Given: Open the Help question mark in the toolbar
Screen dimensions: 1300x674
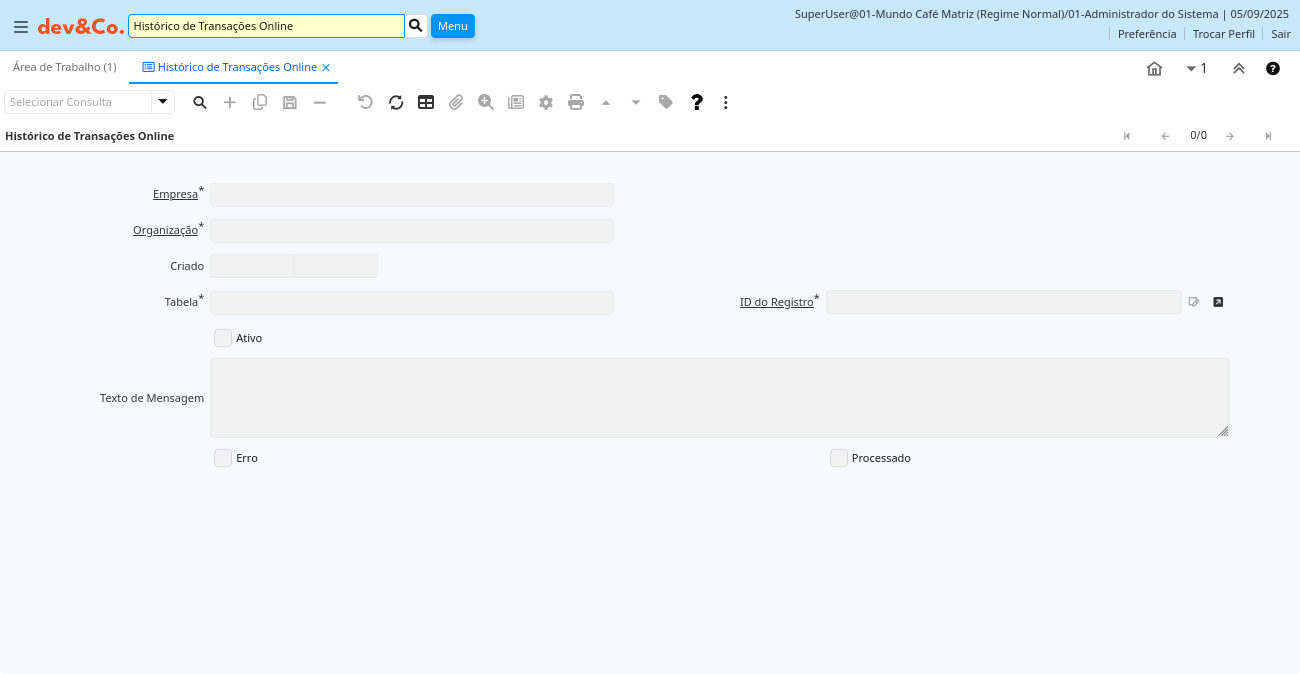Looking at the screenshot, I should (x=697, y=102).
